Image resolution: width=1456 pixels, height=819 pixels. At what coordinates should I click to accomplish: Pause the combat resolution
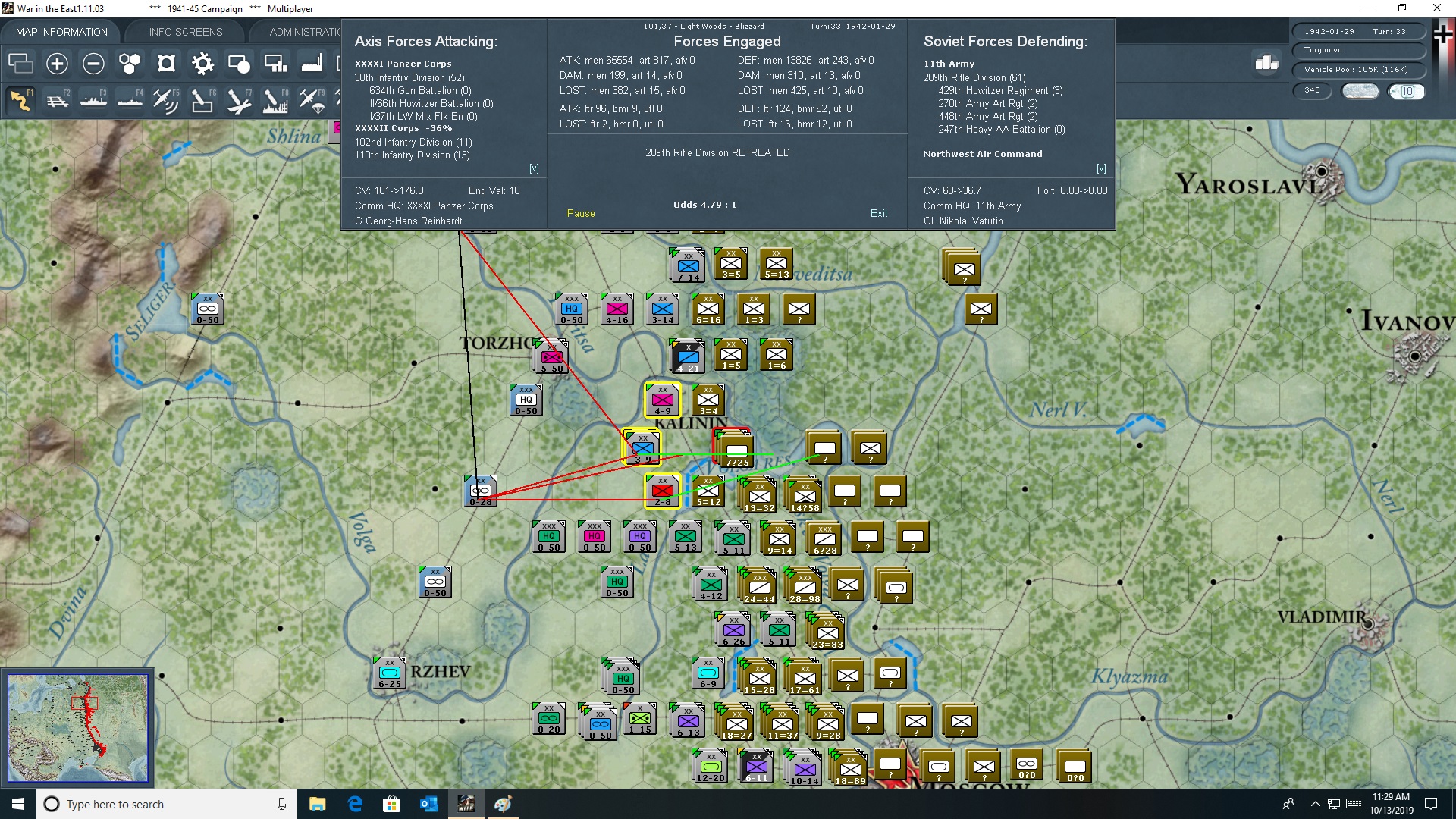(x=580, y=213)
